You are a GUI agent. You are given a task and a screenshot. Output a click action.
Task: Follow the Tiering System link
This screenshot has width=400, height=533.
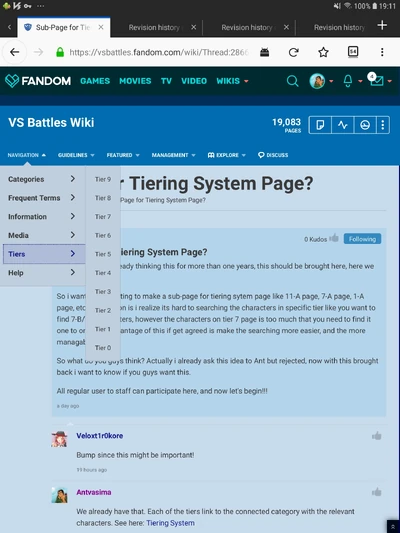pyautogui.click(x=170, y=523)
